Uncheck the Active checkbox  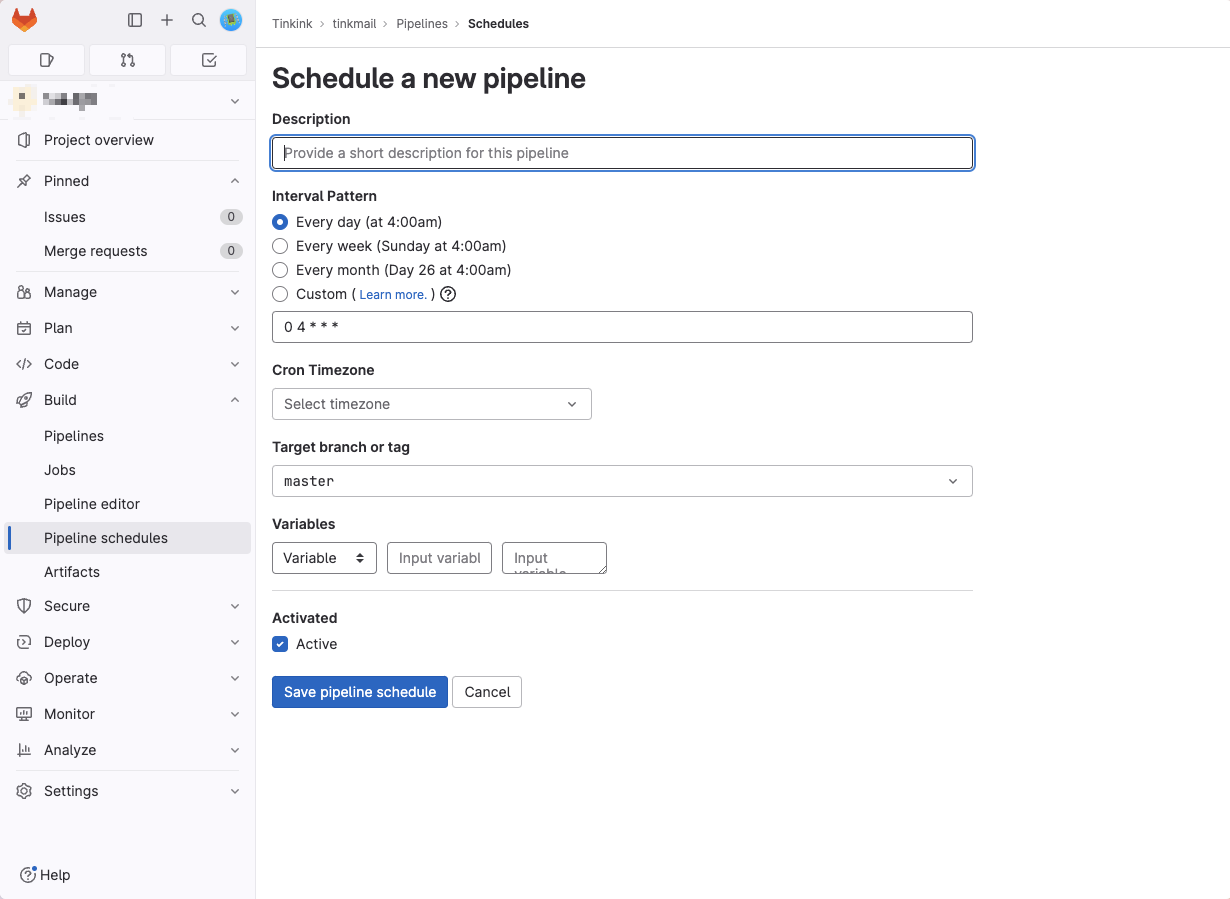coord(280,644)
